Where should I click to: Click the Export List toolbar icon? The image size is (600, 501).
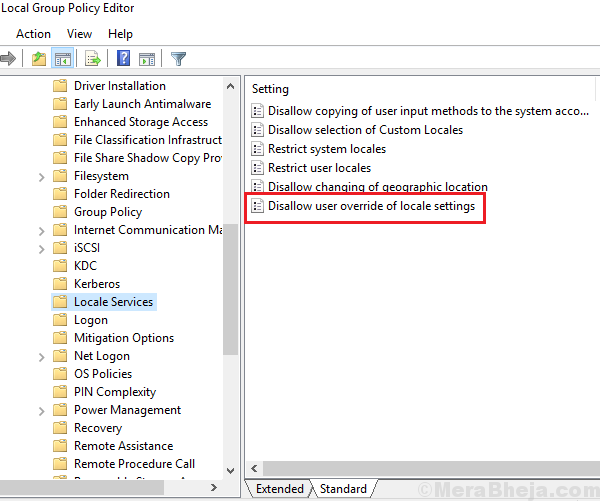coord(93,59)
